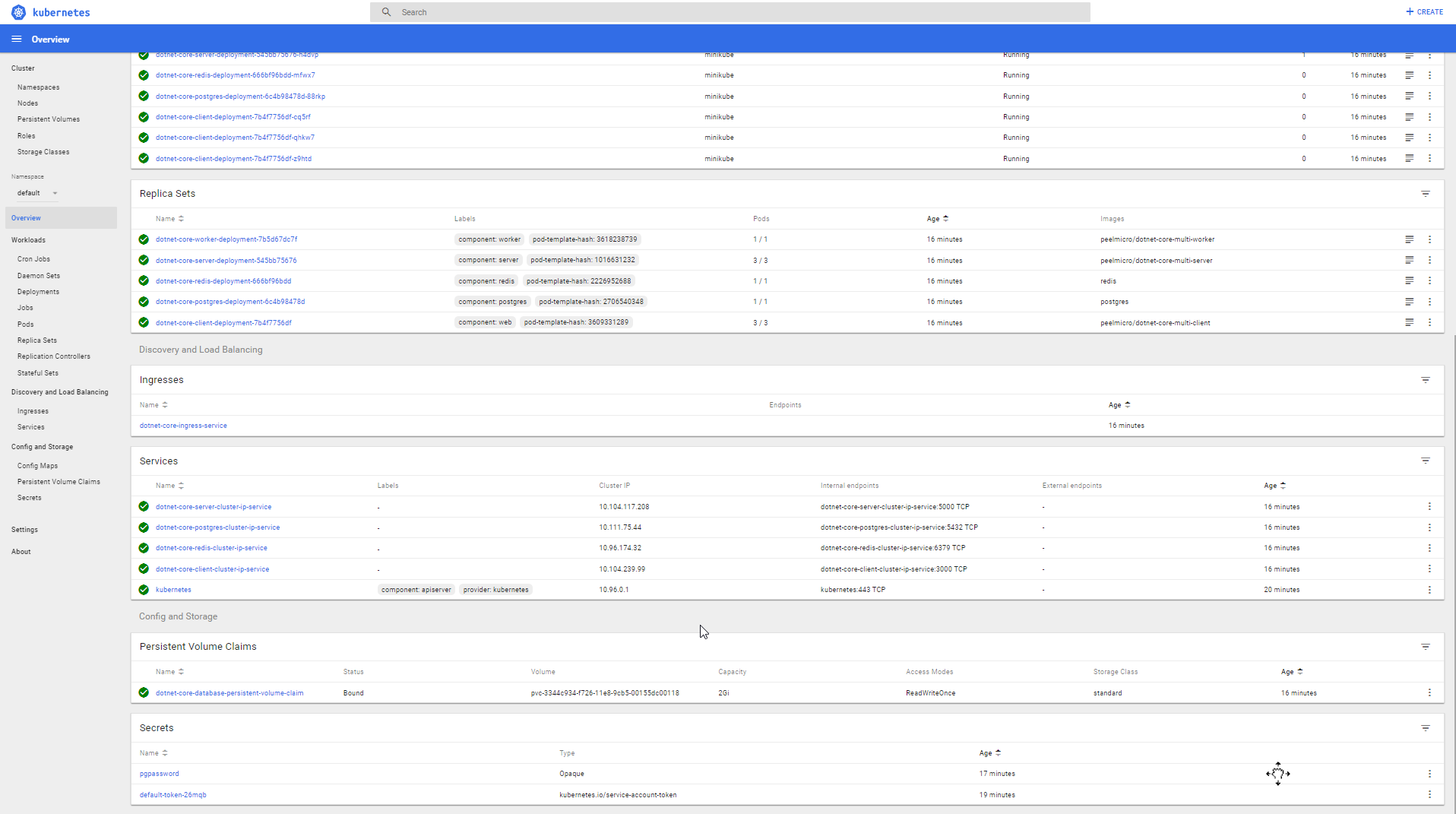The width and height of the screenshot is (1456, 814).
Task: Open actions menu for dotnet-core-redis-deployment-666bf96bdd-mfwx7 pod
Action: (1429, 75)
